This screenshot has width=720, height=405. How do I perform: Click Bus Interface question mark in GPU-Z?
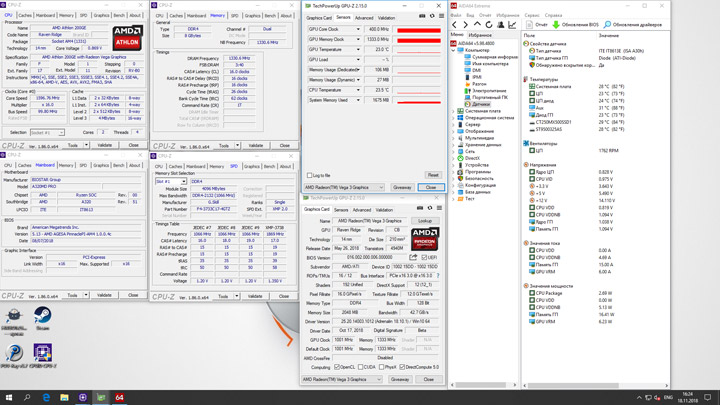[438, 276]
